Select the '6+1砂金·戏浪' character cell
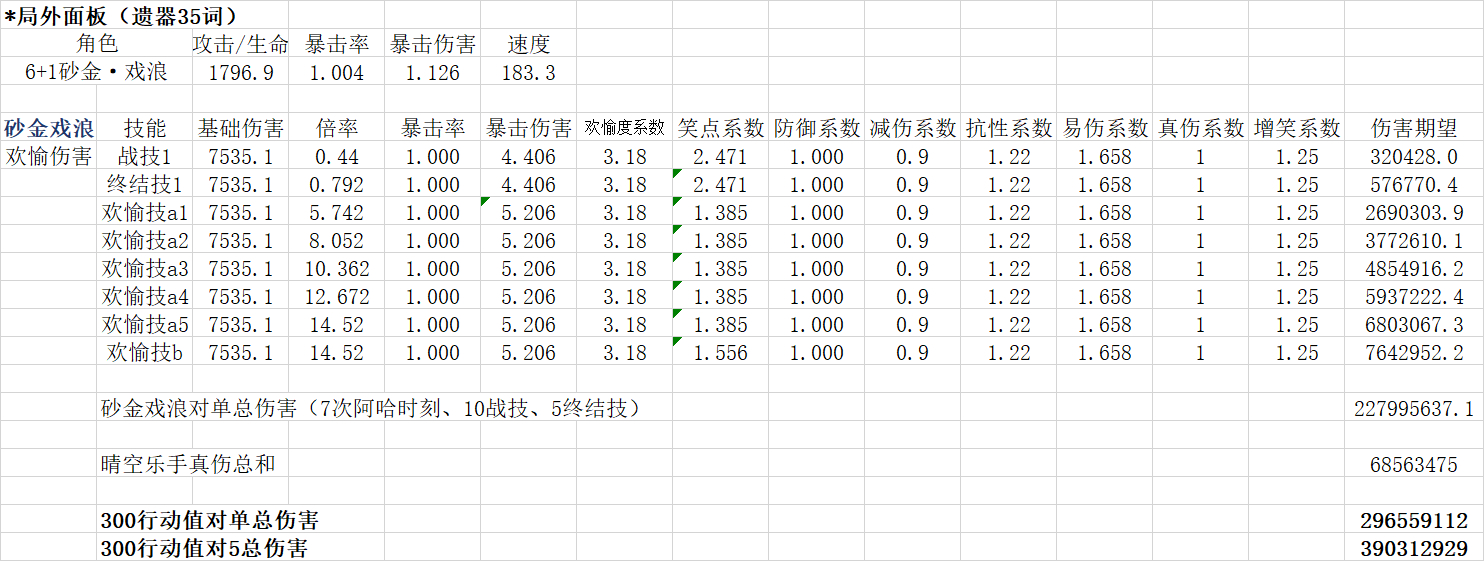1484x561 pixels. [x=97, y=72]
